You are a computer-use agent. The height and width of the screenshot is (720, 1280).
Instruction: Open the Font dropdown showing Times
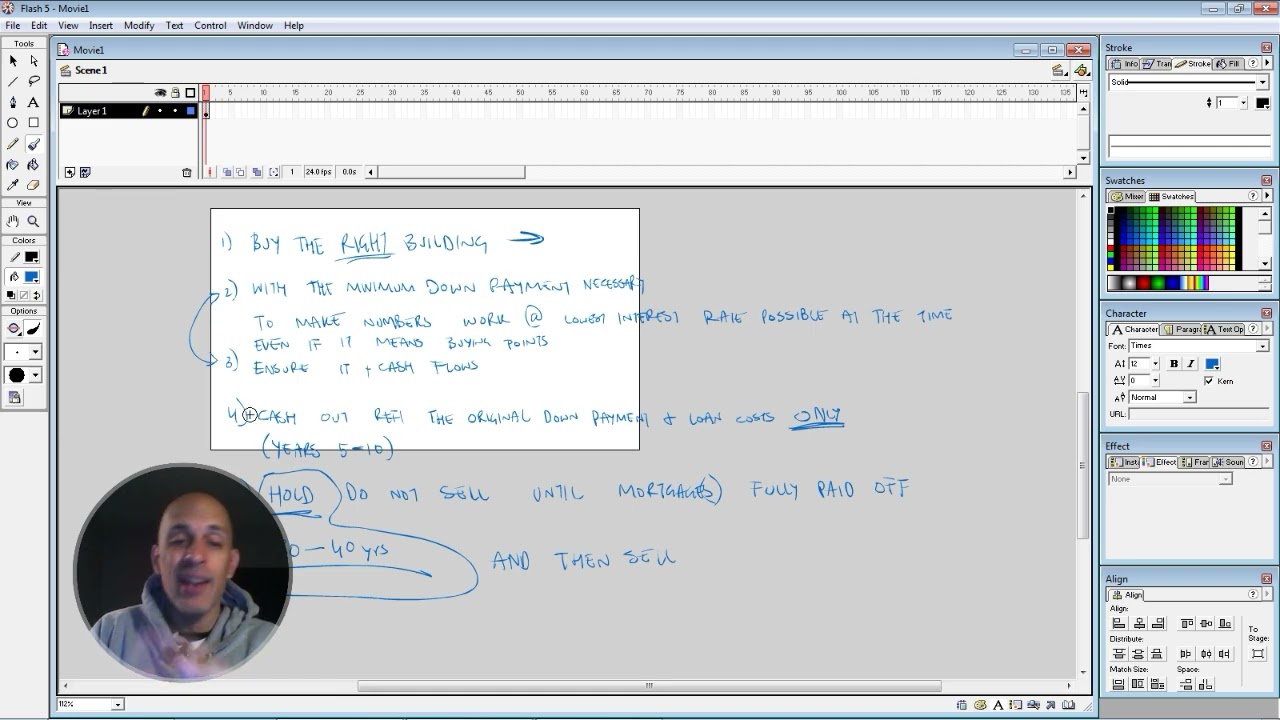(1263, 346)
